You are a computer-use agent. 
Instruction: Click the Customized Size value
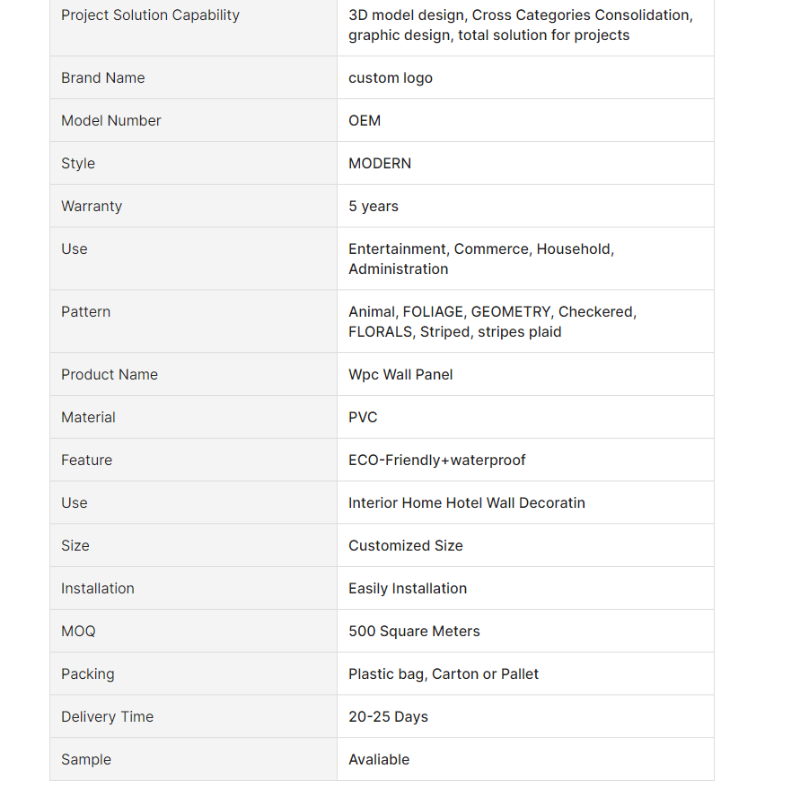(405, 546)
